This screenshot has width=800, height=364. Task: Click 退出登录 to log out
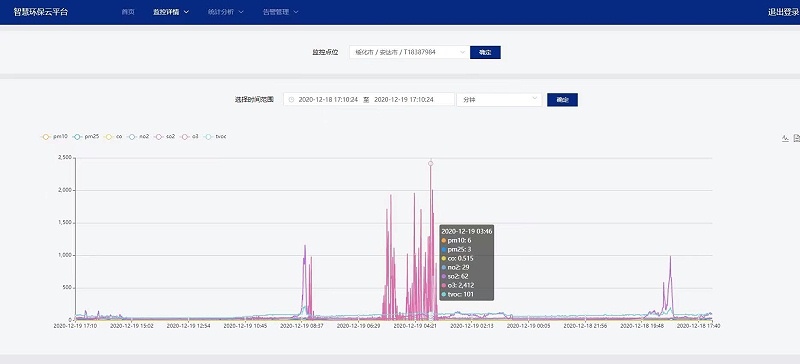tap(784, 12)
